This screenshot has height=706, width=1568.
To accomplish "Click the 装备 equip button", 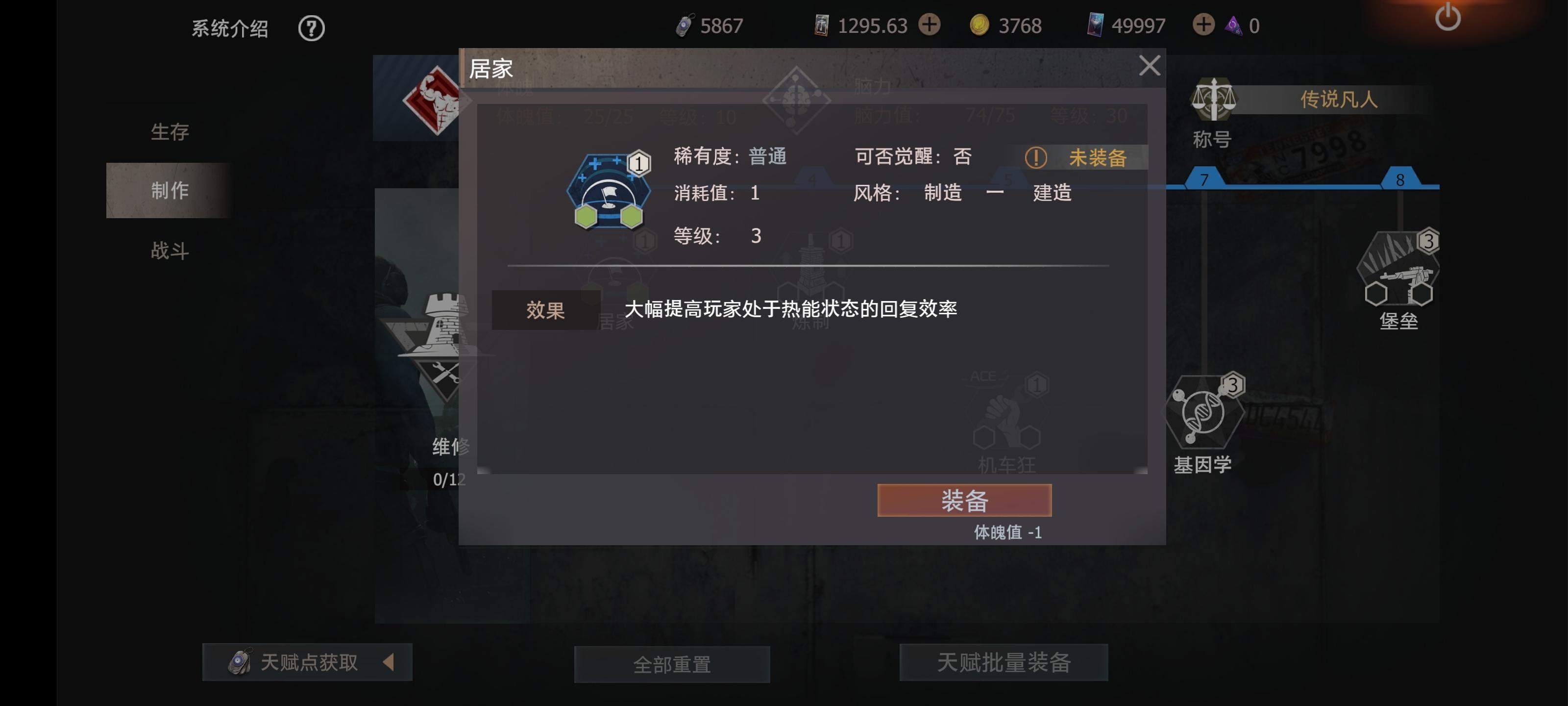I will click(964, 500).
